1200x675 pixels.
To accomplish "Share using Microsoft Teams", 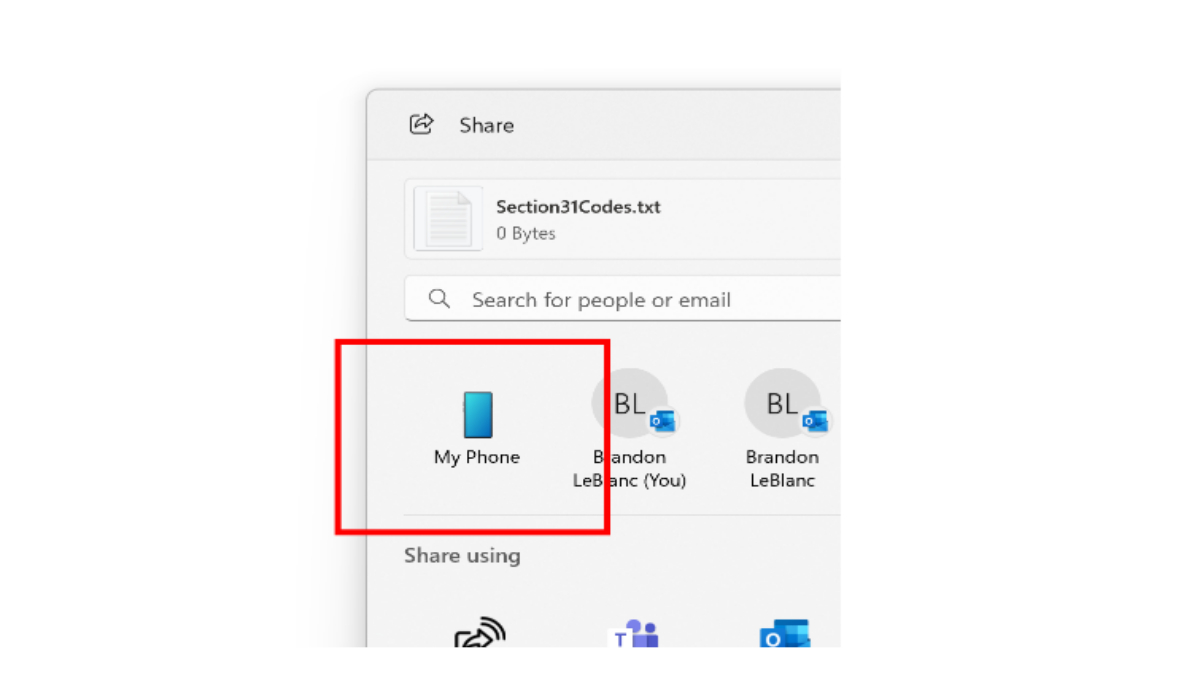I will [632, 636].
